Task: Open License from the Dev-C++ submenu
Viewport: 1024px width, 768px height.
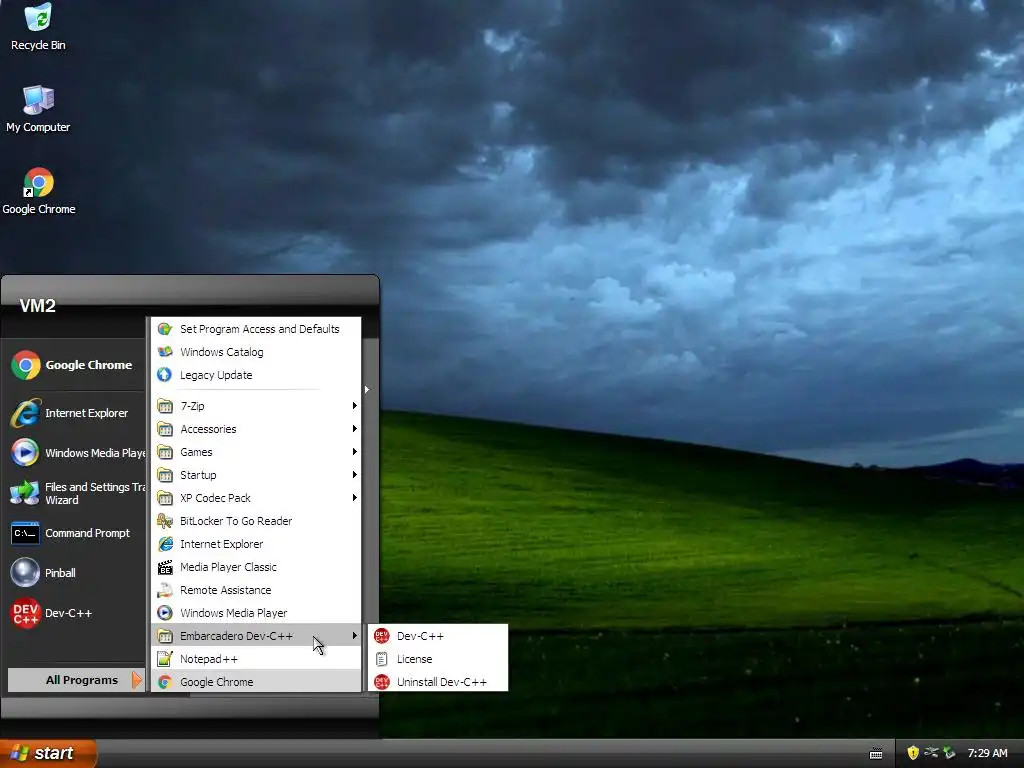Action: click(438, 659)
